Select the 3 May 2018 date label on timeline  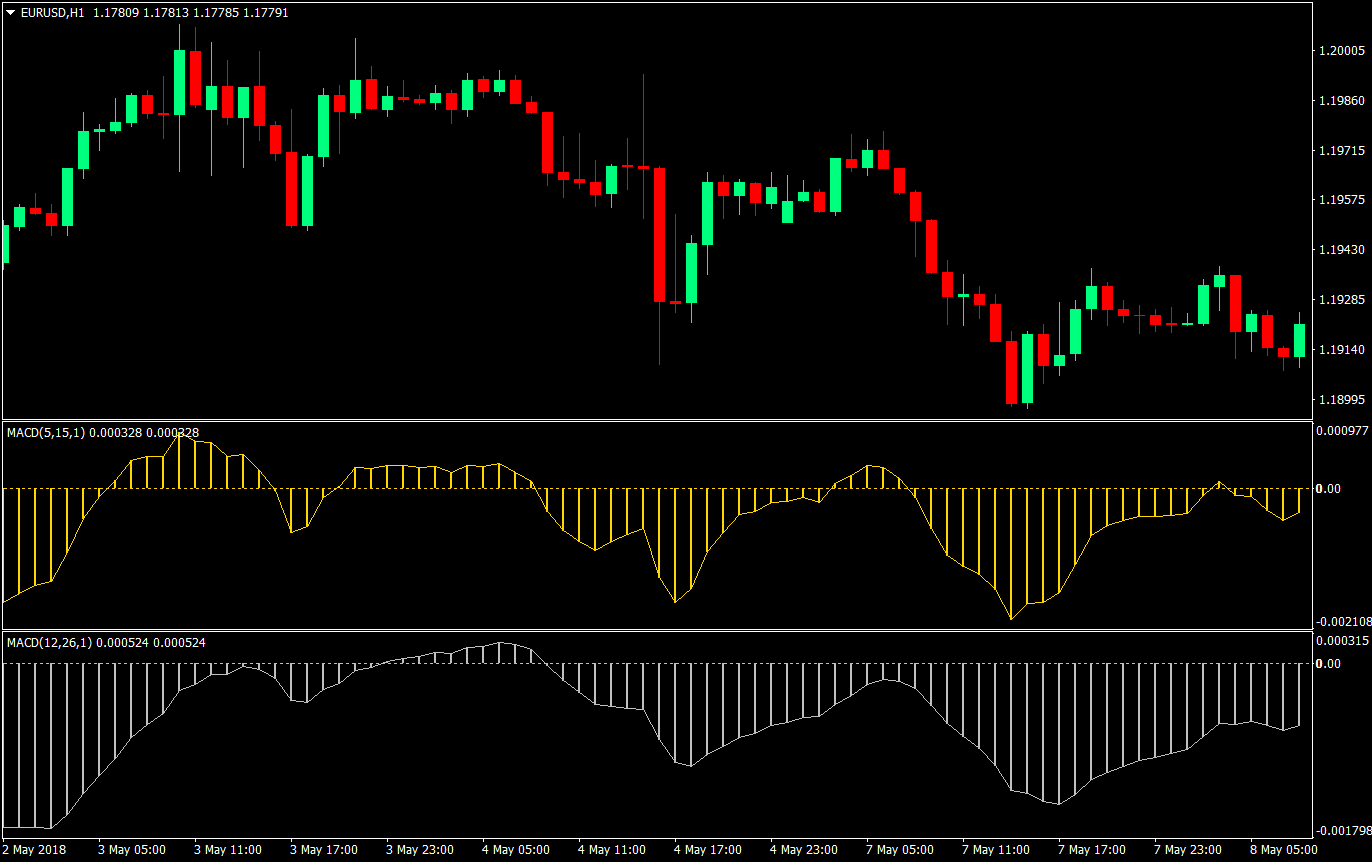pos(31,849)
